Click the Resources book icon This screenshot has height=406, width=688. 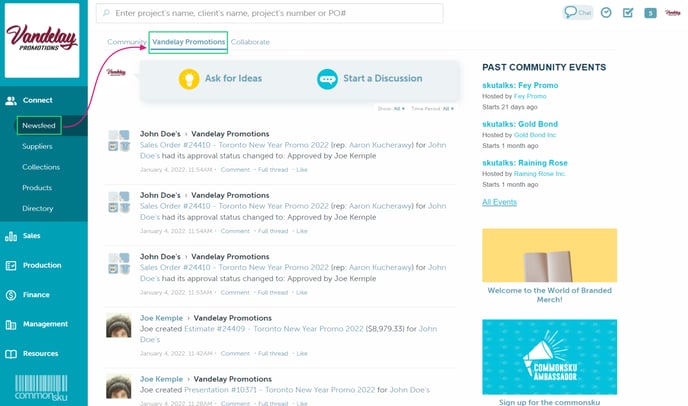(11, 354)
